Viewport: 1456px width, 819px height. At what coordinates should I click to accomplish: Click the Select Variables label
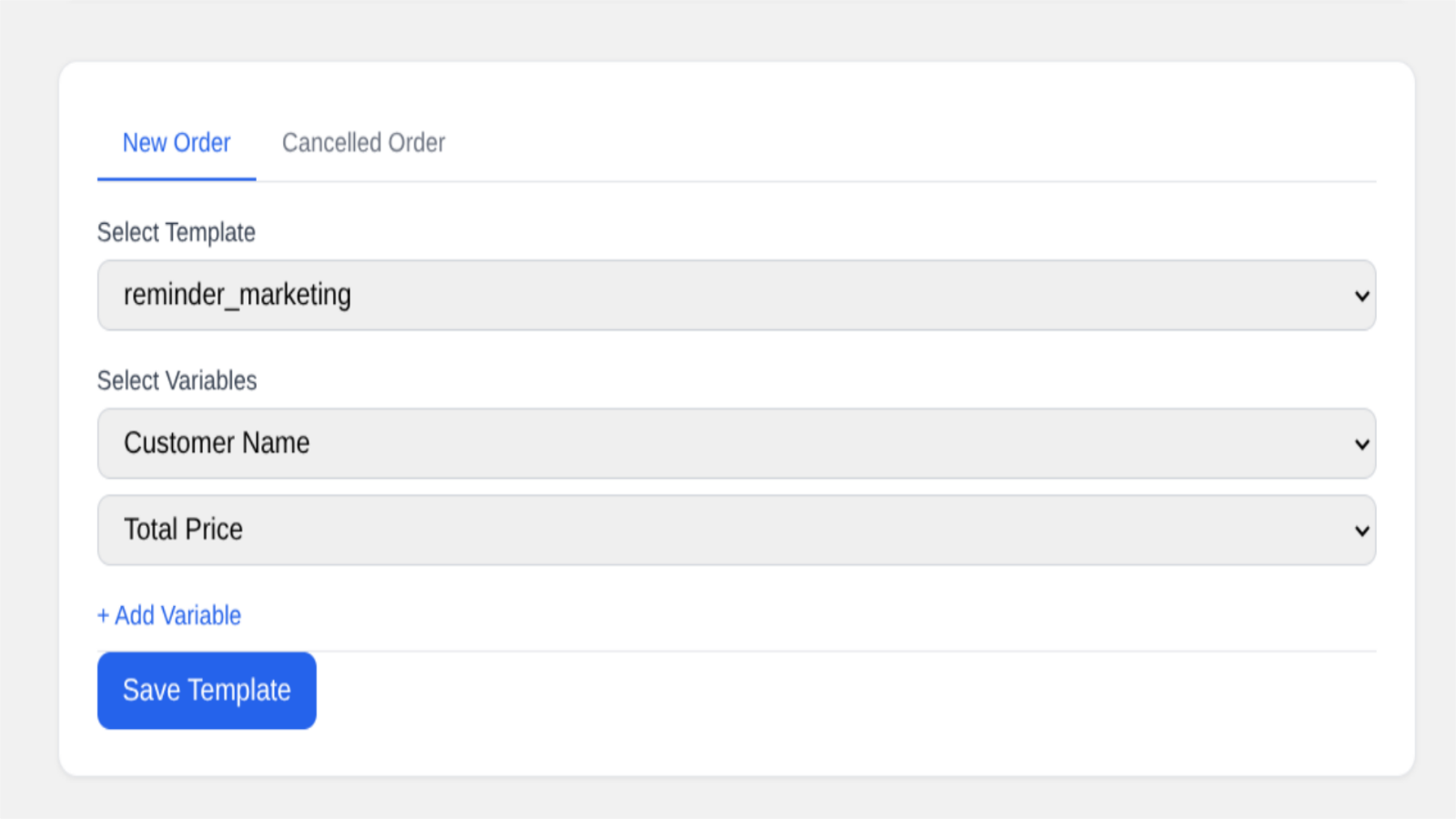177,380
